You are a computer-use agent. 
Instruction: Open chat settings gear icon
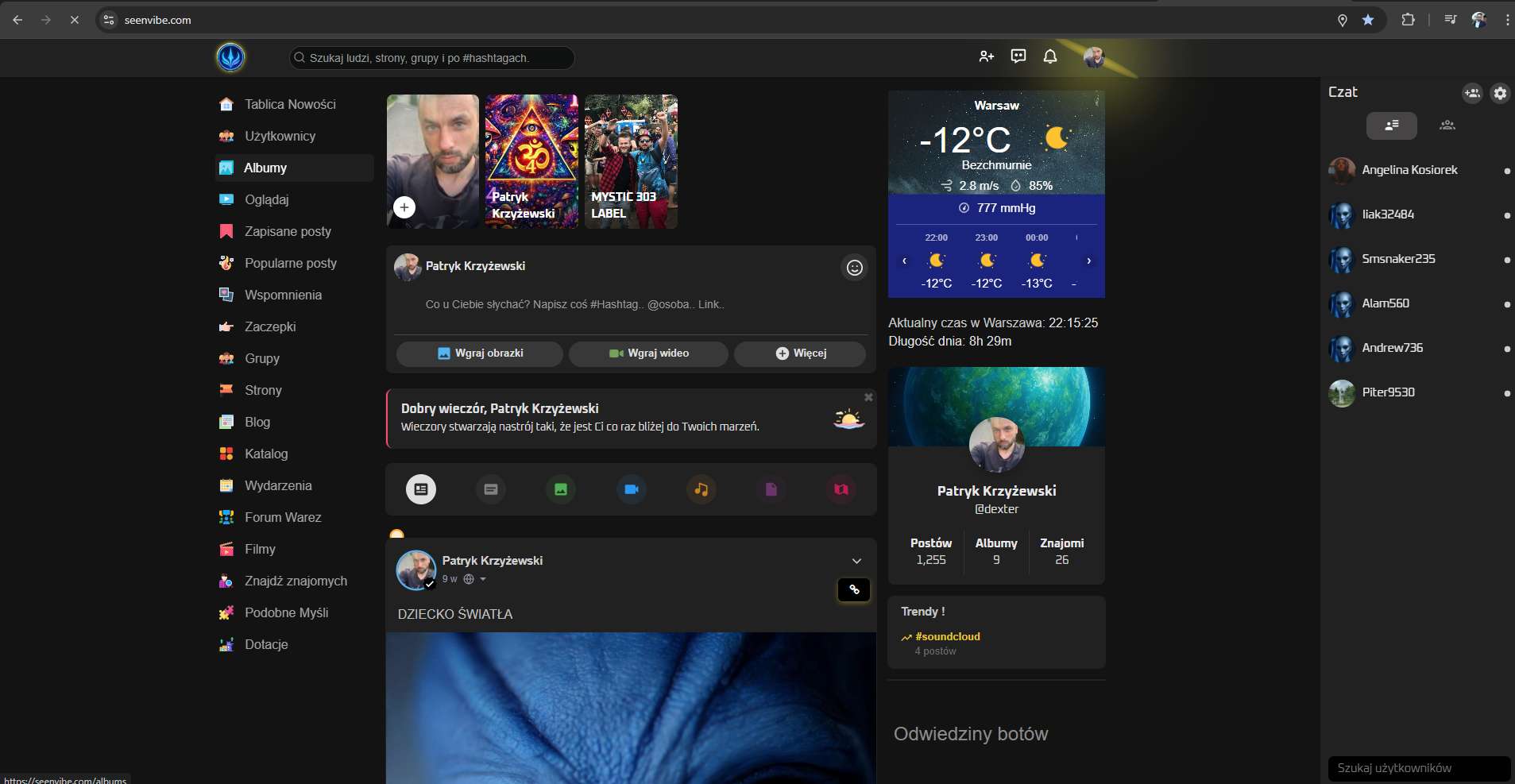[x=1499, y=94]
